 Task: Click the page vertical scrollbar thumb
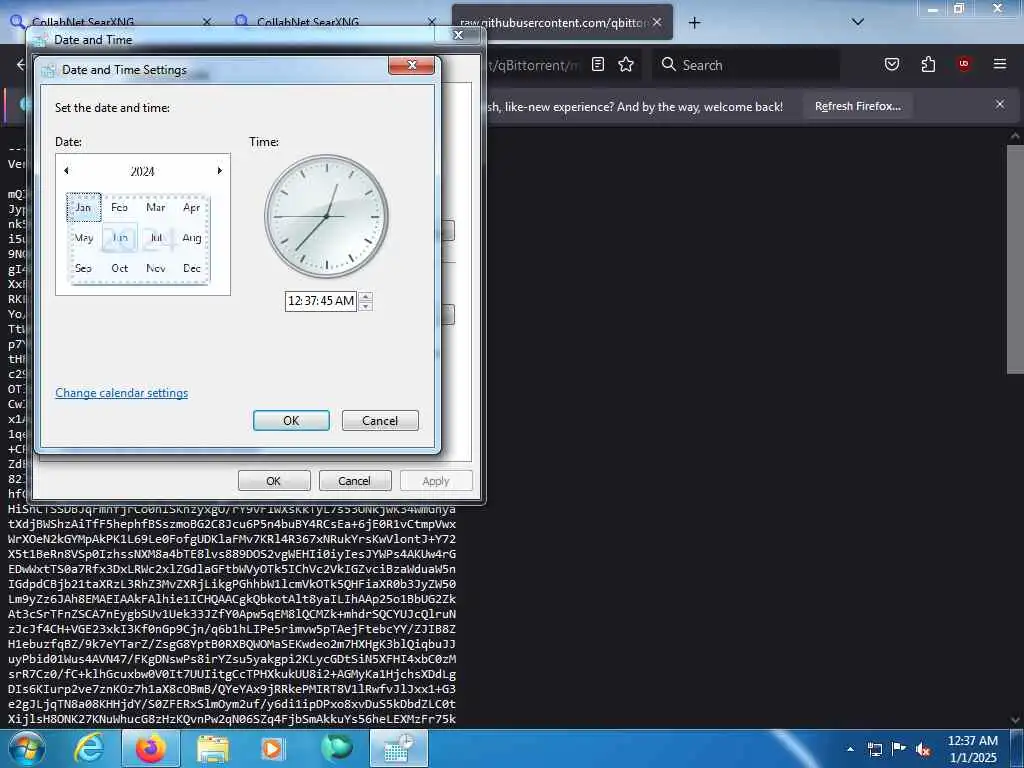(1015, 259)
